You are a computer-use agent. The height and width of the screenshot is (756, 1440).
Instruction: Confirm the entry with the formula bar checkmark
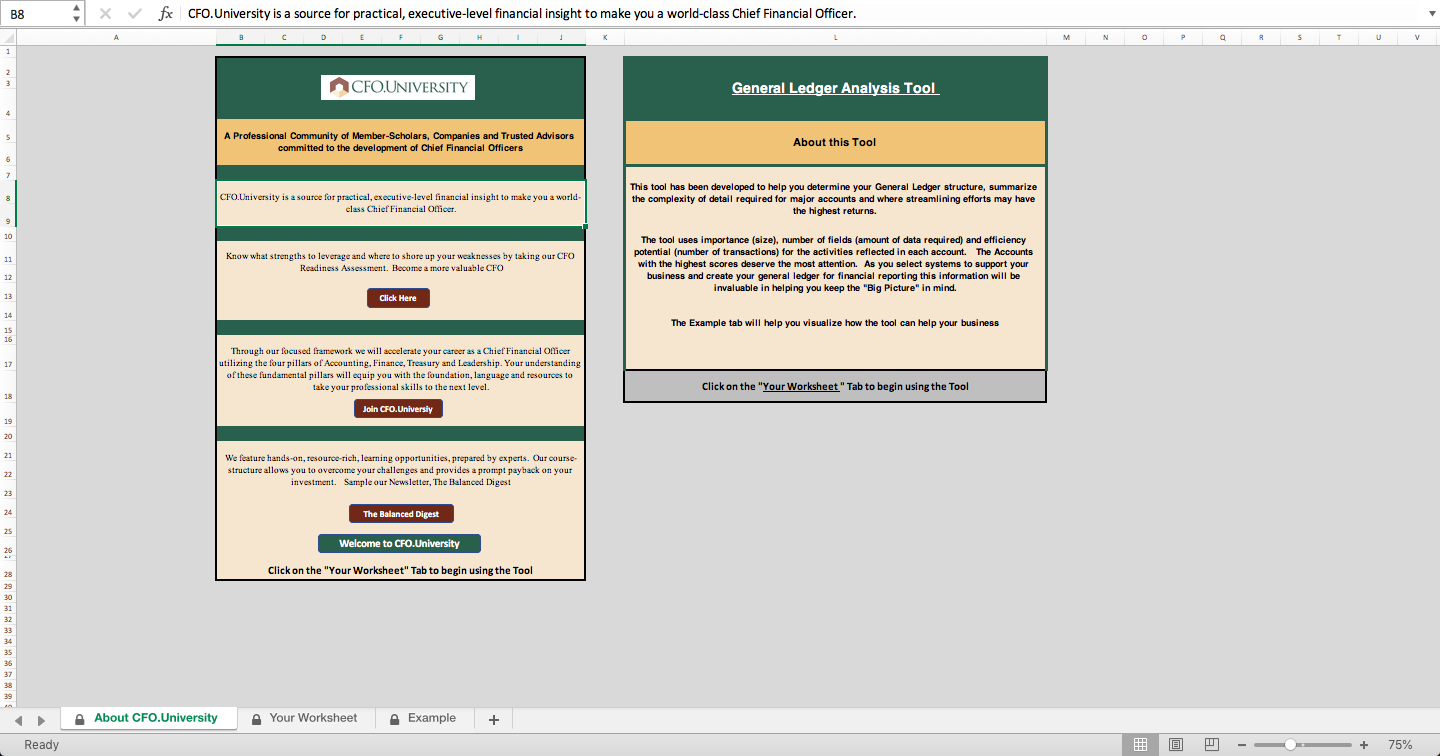pyautogui.click(x=135, y=14)
